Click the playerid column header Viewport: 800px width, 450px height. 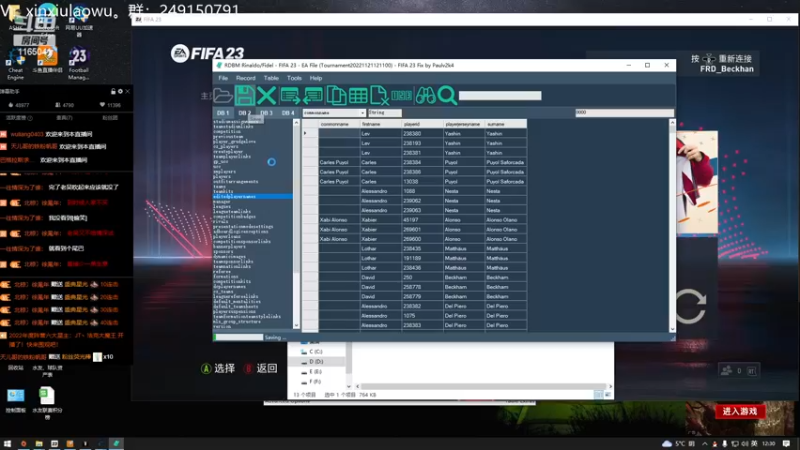(x=422, y=124)
